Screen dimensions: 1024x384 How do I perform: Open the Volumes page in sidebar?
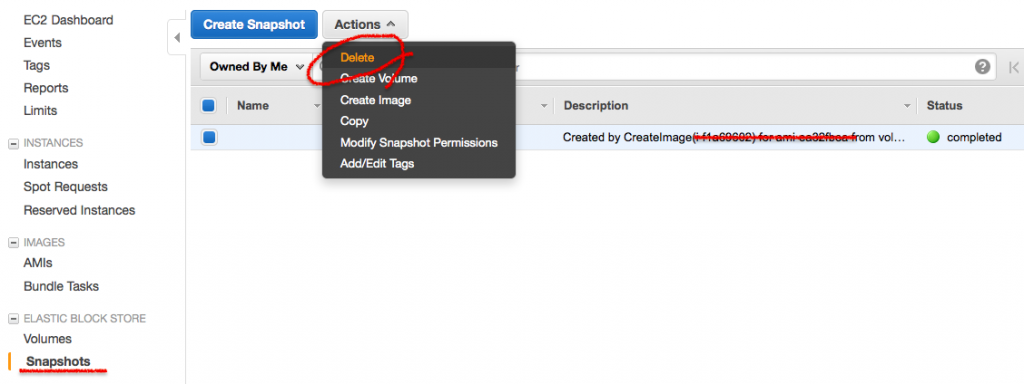(x=48, y=339)
